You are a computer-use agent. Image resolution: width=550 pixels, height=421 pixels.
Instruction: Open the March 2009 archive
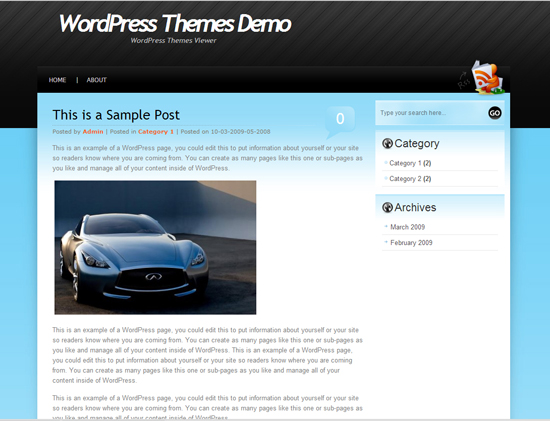(408, 227)
